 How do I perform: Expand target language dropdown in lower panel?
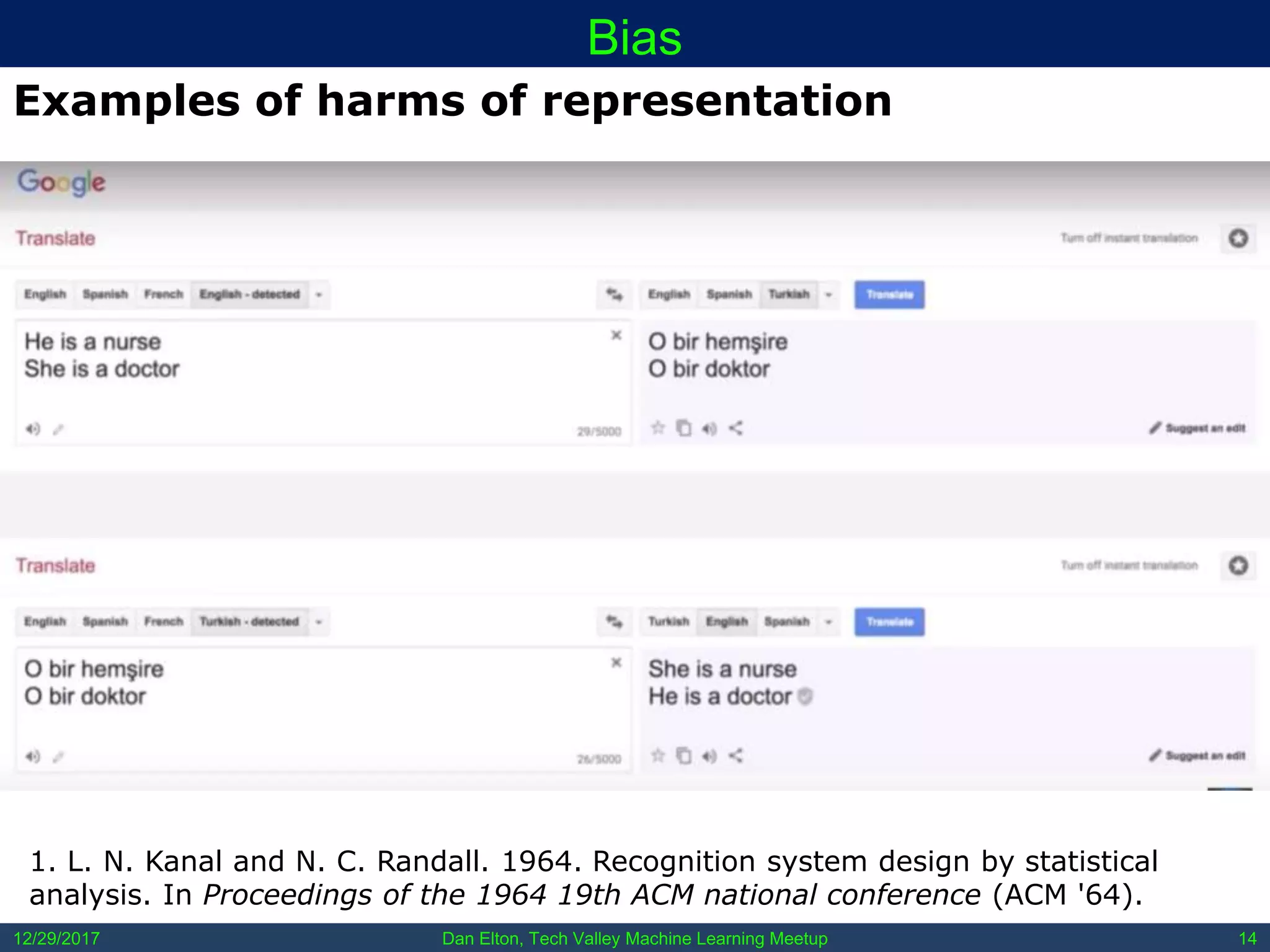[828, 622]
